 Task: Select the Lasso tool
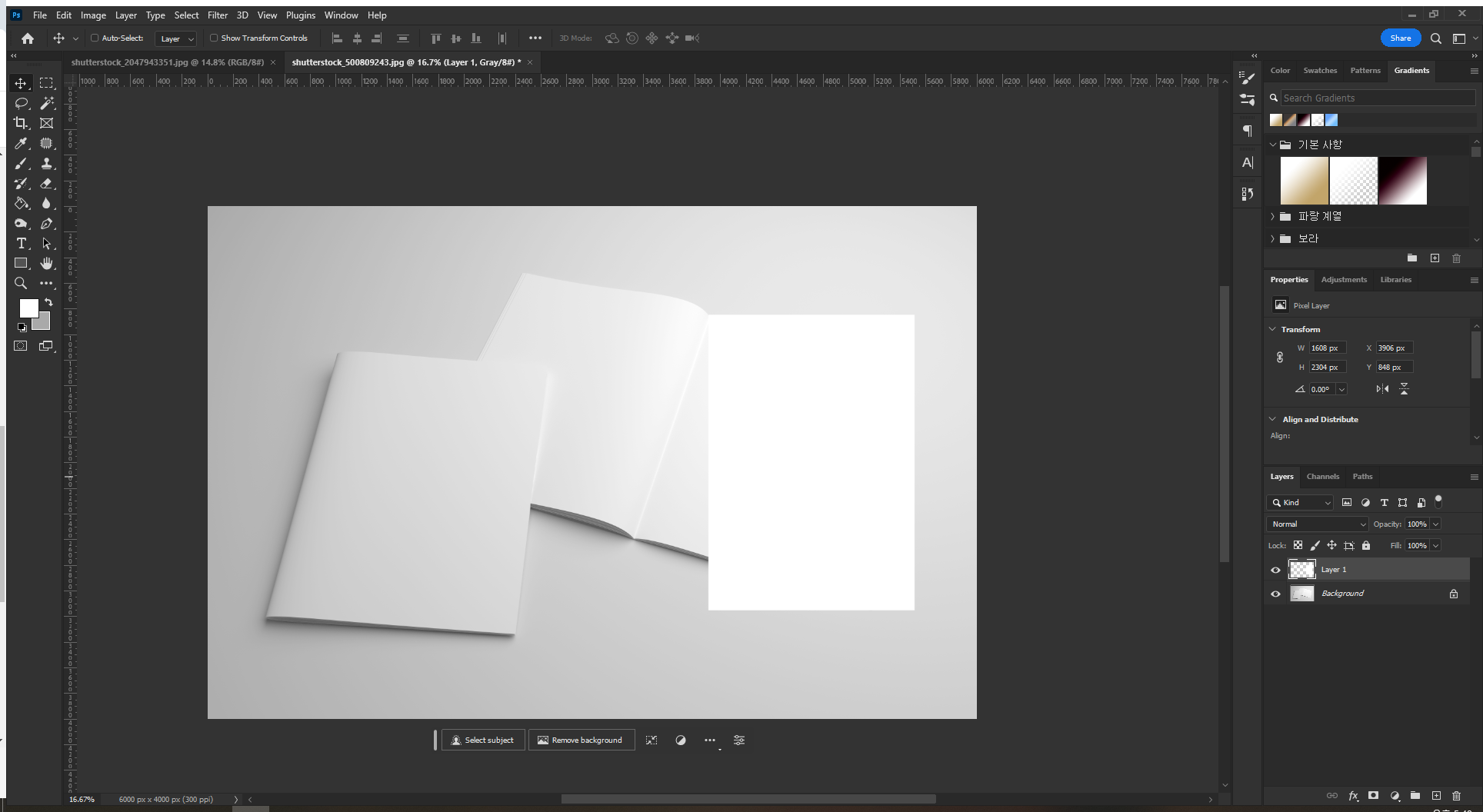[x=21, y=103]
